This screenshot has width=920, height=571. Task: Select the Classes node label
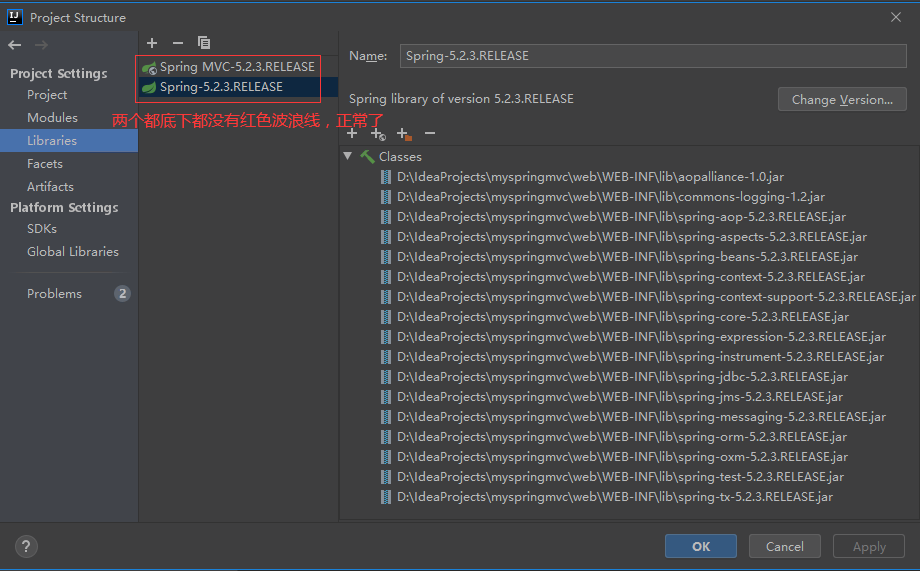pos(400,157)
